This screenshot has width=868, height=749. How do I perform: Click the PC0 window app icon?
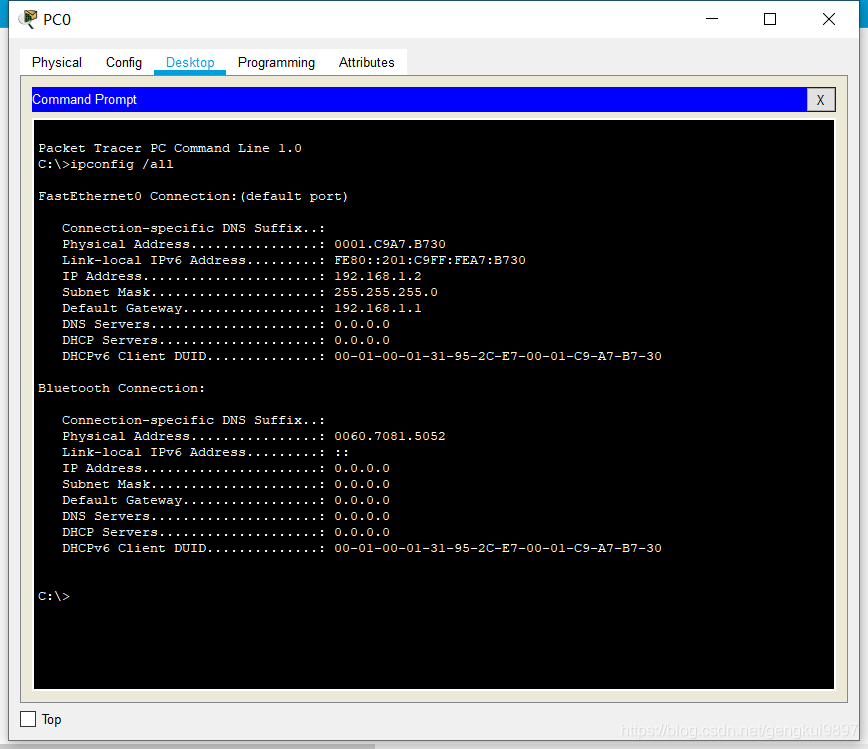28,19
